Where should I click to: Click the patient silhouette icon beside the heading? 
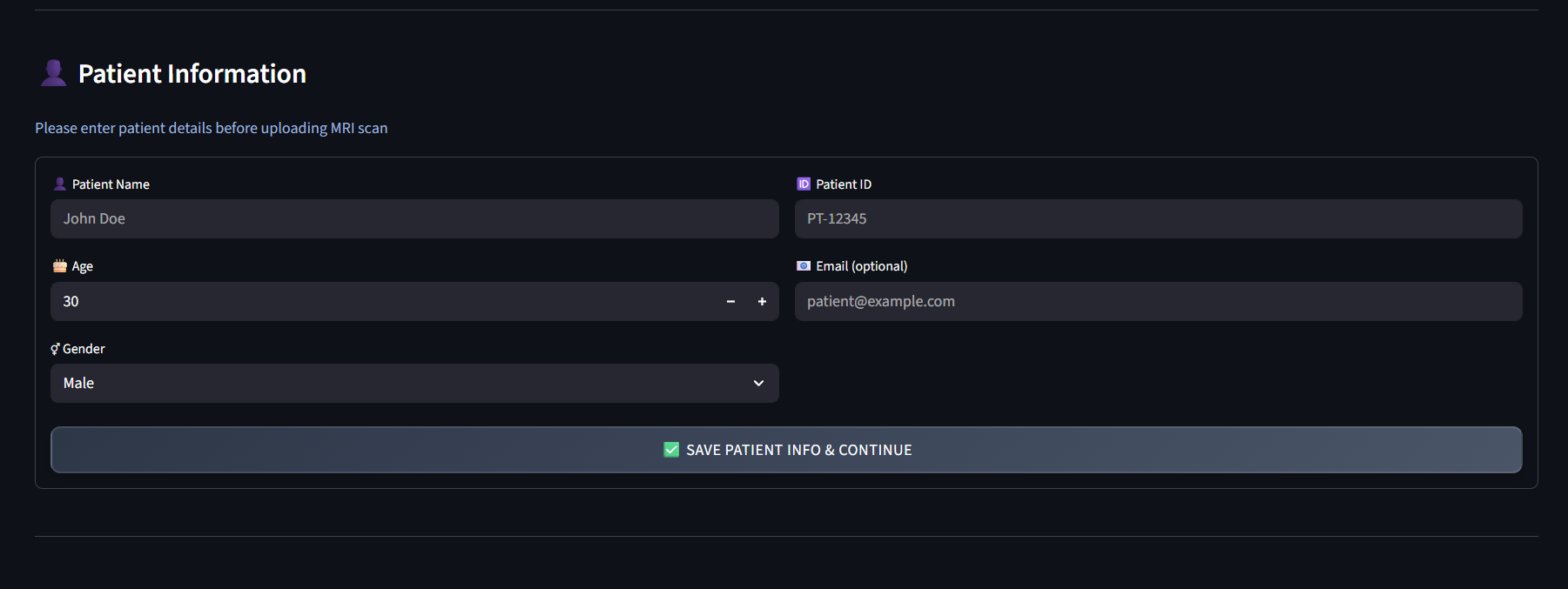coord(53,73)
